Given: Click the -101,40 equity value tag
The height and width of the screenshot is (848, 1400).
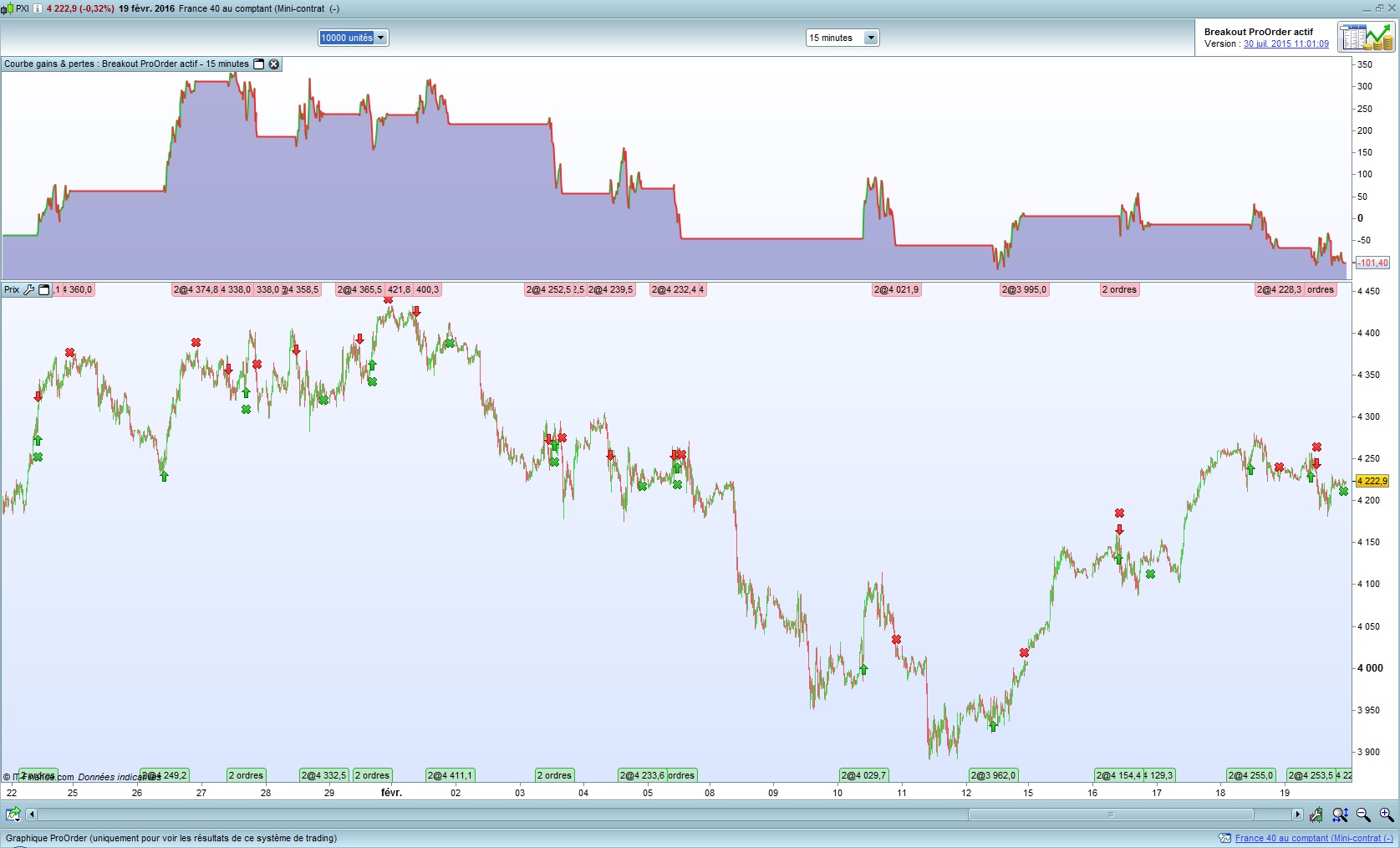Looking at the screenshot, I should (x=1372, y=263).
